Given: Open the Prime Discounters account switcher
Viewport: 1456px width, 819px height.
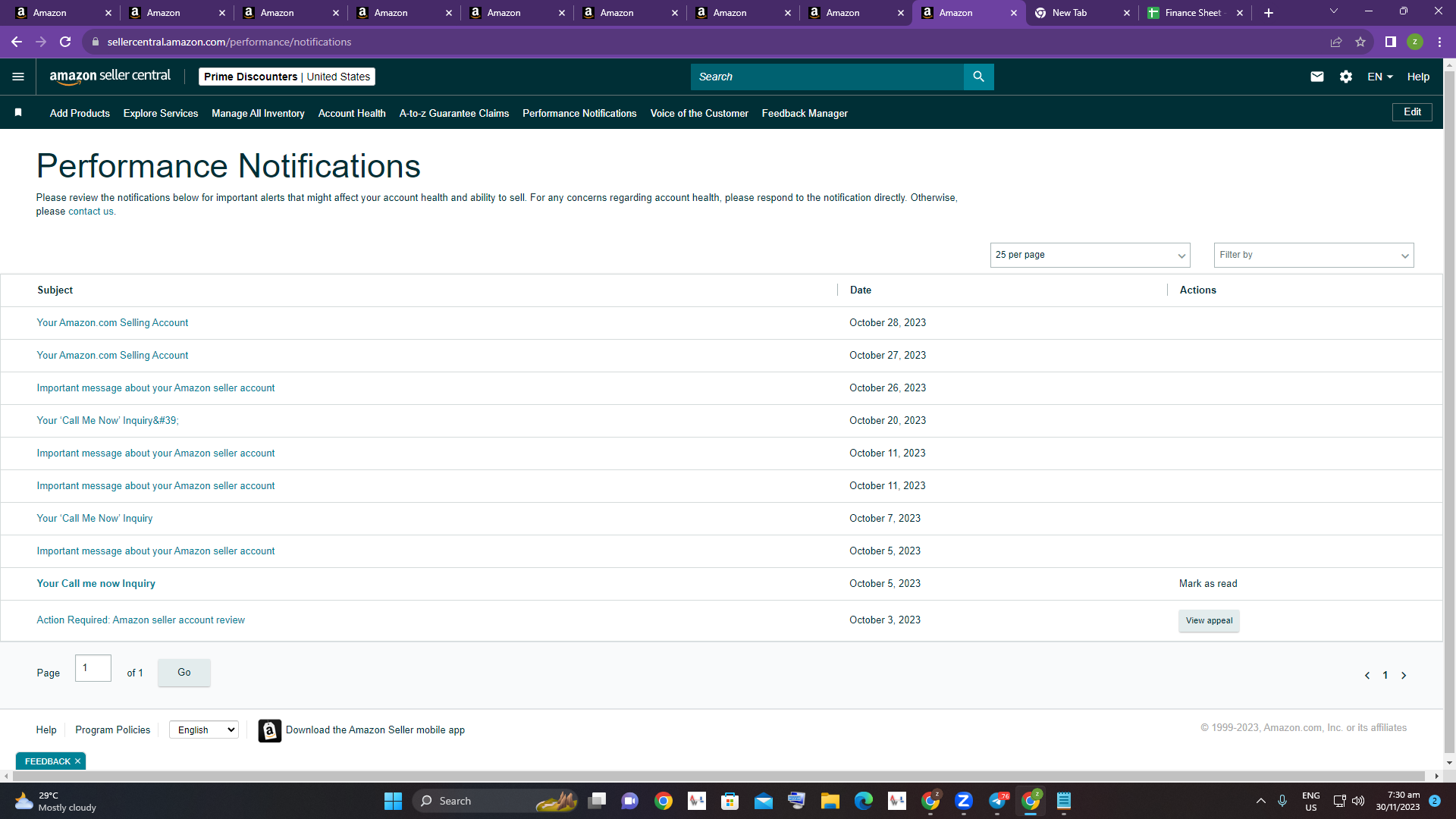Looking at the screenshot, I should (287, 77).
